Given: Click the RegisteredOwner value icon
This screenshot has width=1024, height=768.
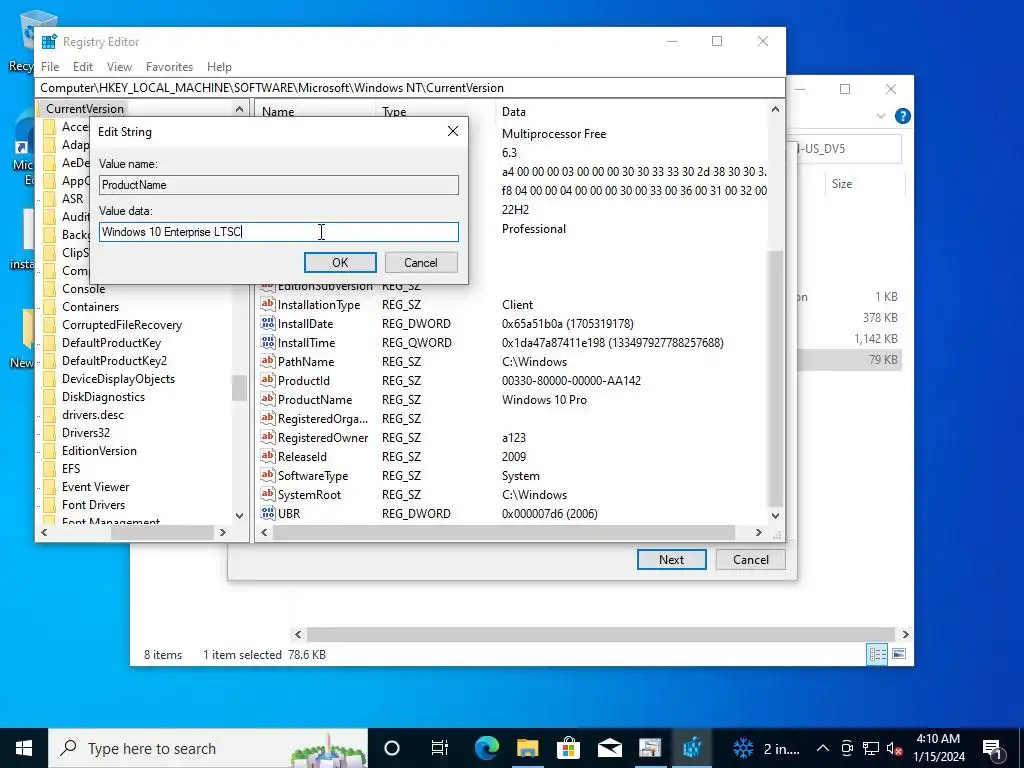Looking at the screenshot, I should point(268,437).
